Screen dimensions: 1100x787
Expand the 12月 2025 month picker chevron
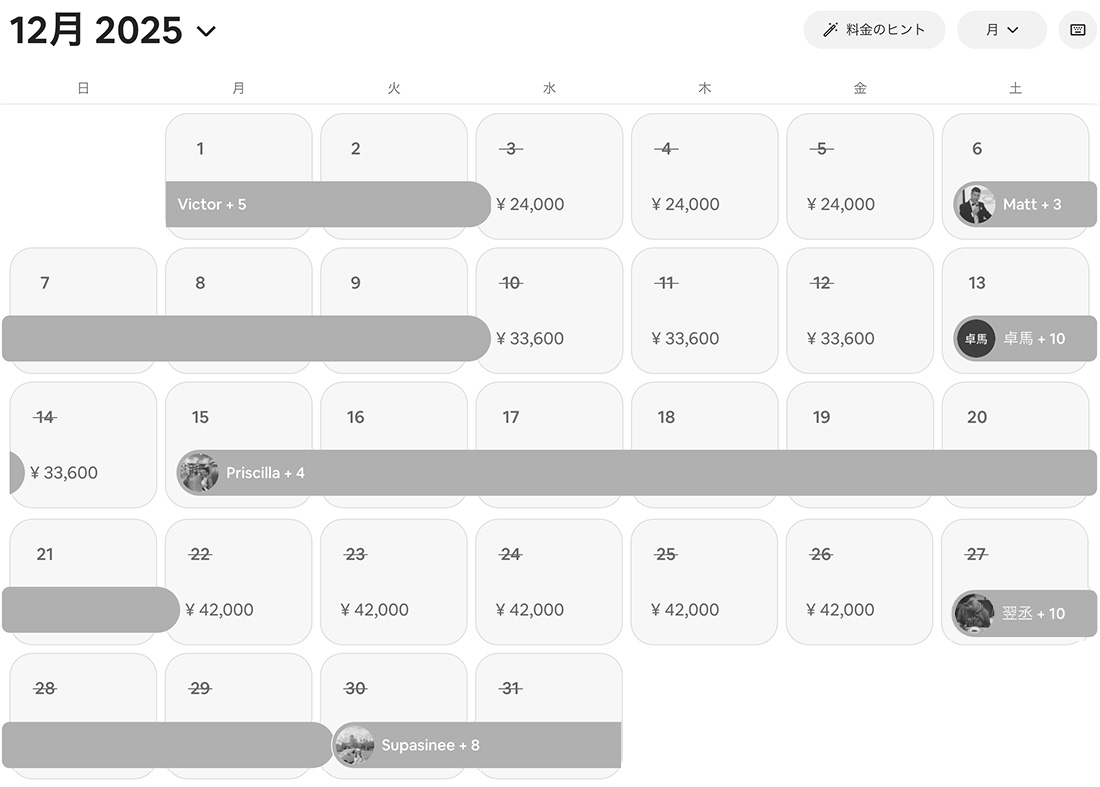[x=206, y=31]
